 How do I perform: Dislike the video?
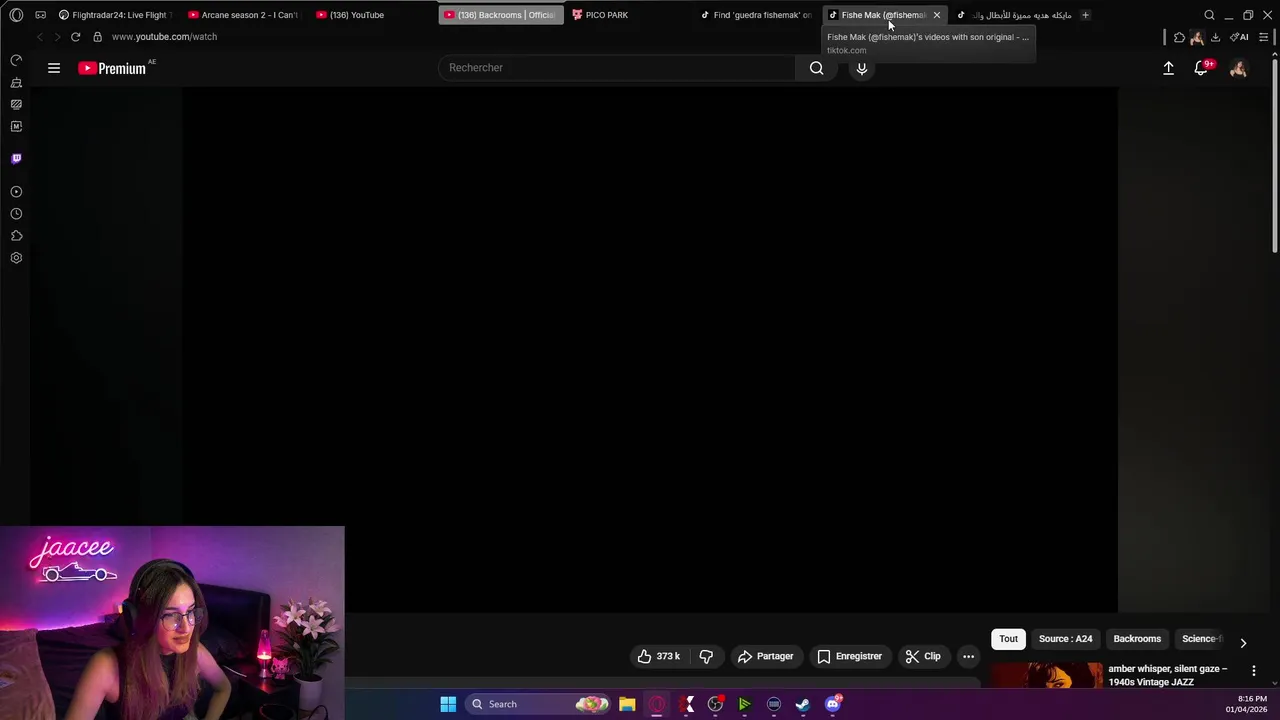706,656
